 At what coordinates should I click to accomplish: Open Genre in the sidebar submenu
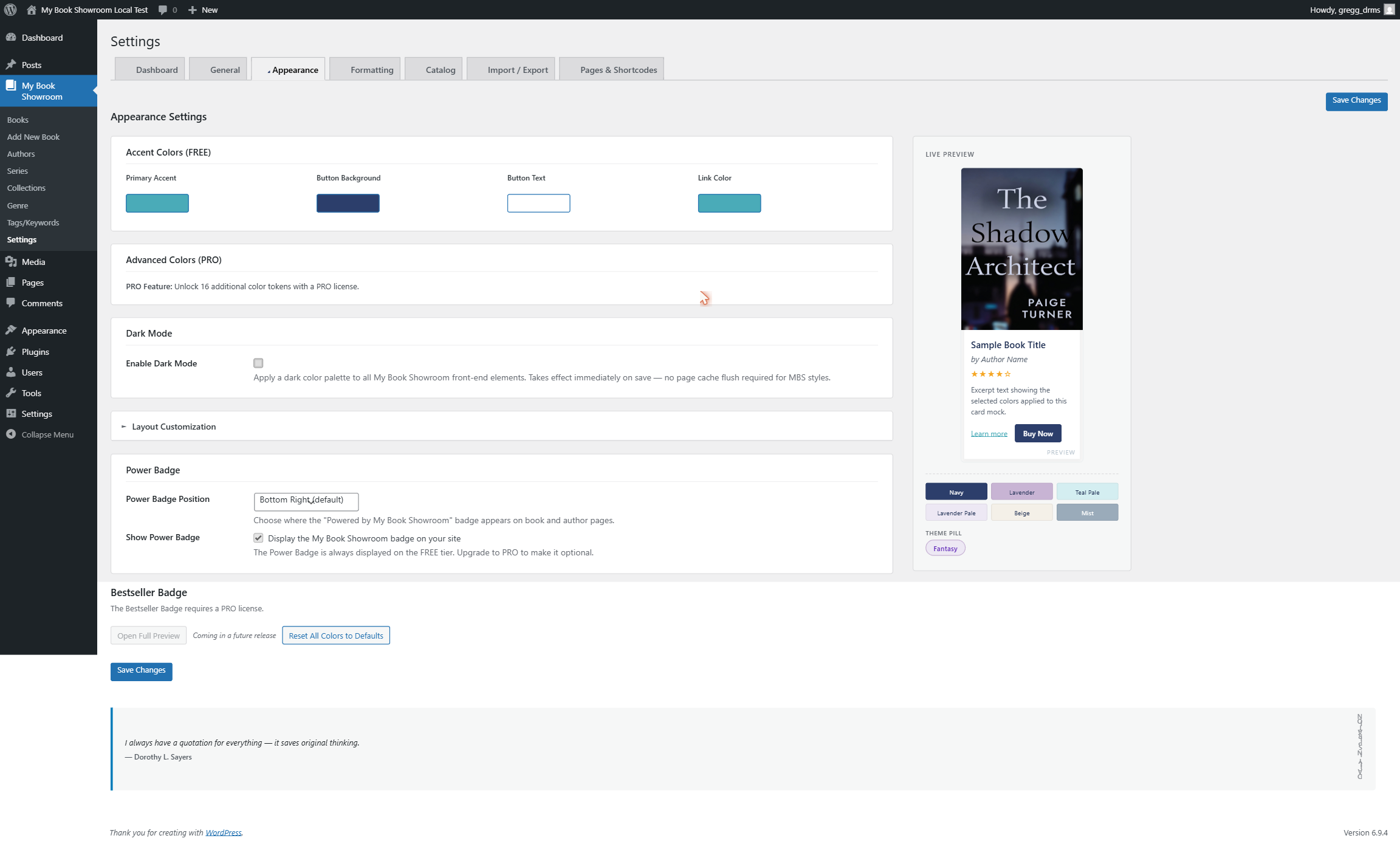coord(18,205)
